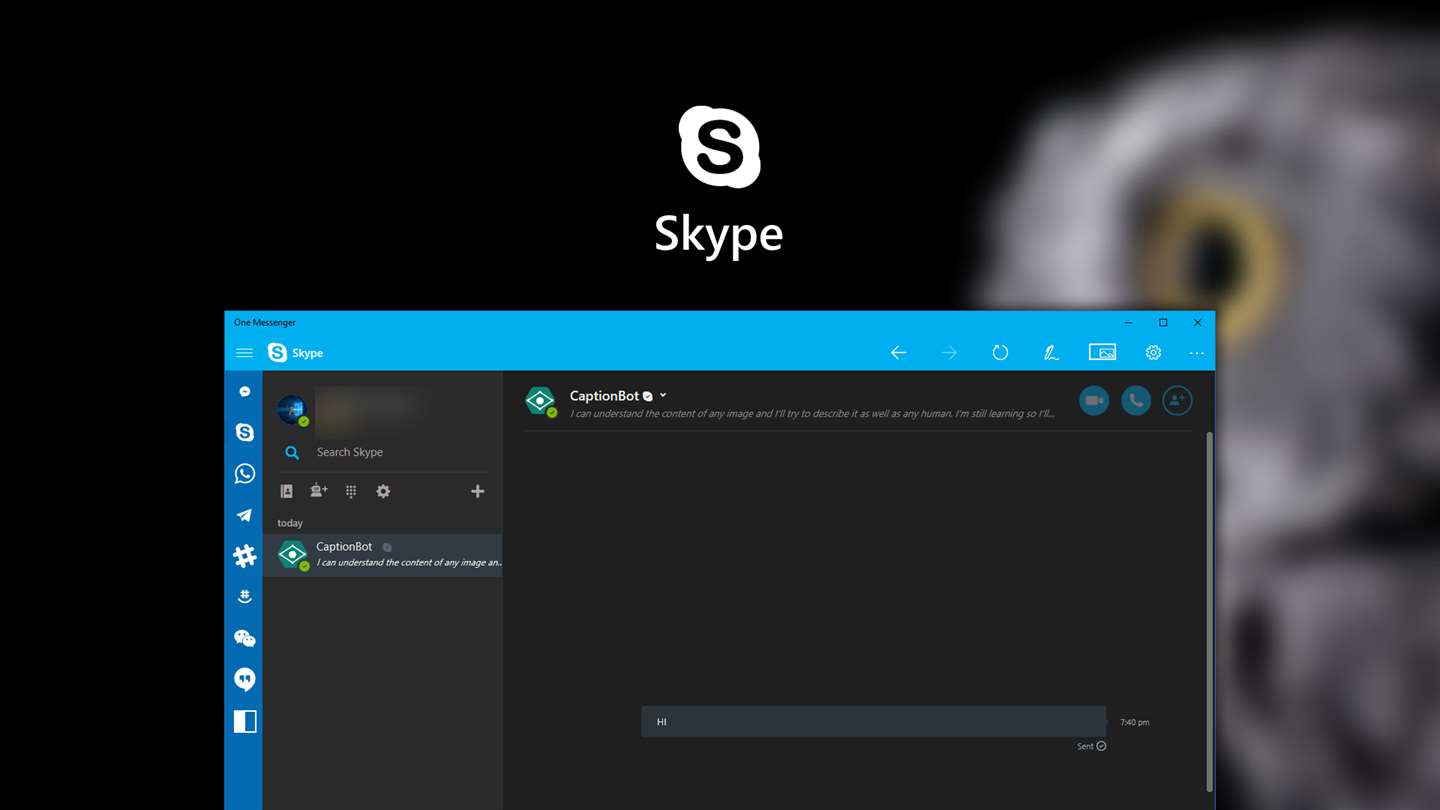Switch to Telegram in the sidebar

pos(244,515)
